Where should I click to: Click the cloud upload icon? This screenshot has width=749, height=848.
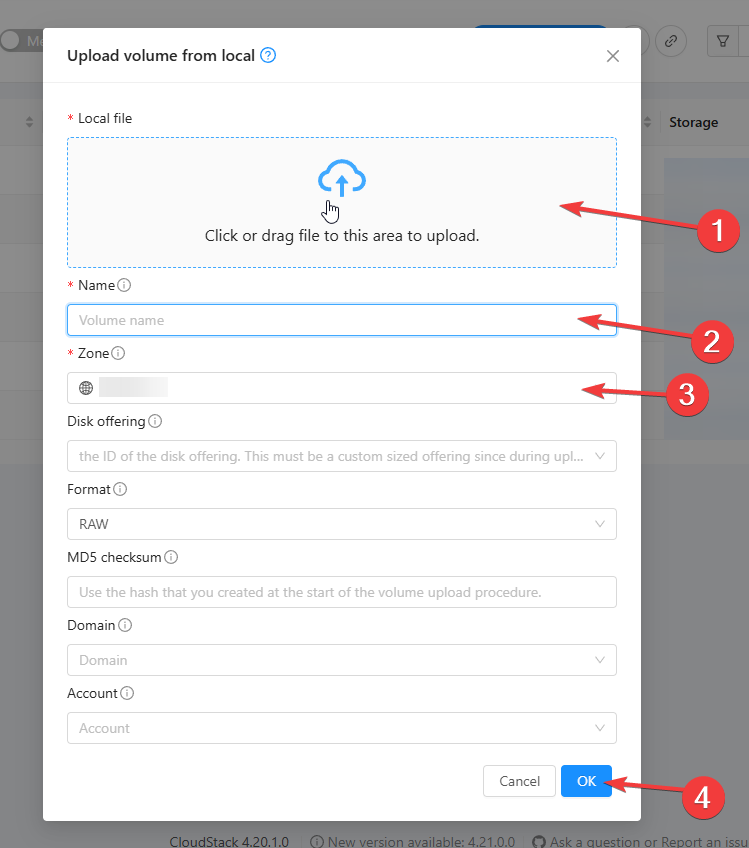tap(342, 178)
